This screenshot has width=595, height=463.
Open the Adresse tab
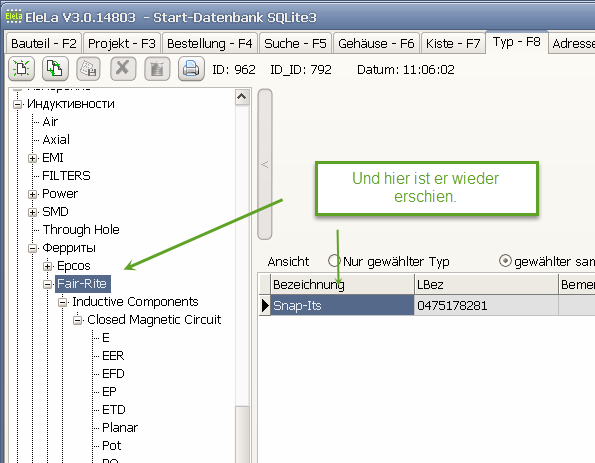572,43
